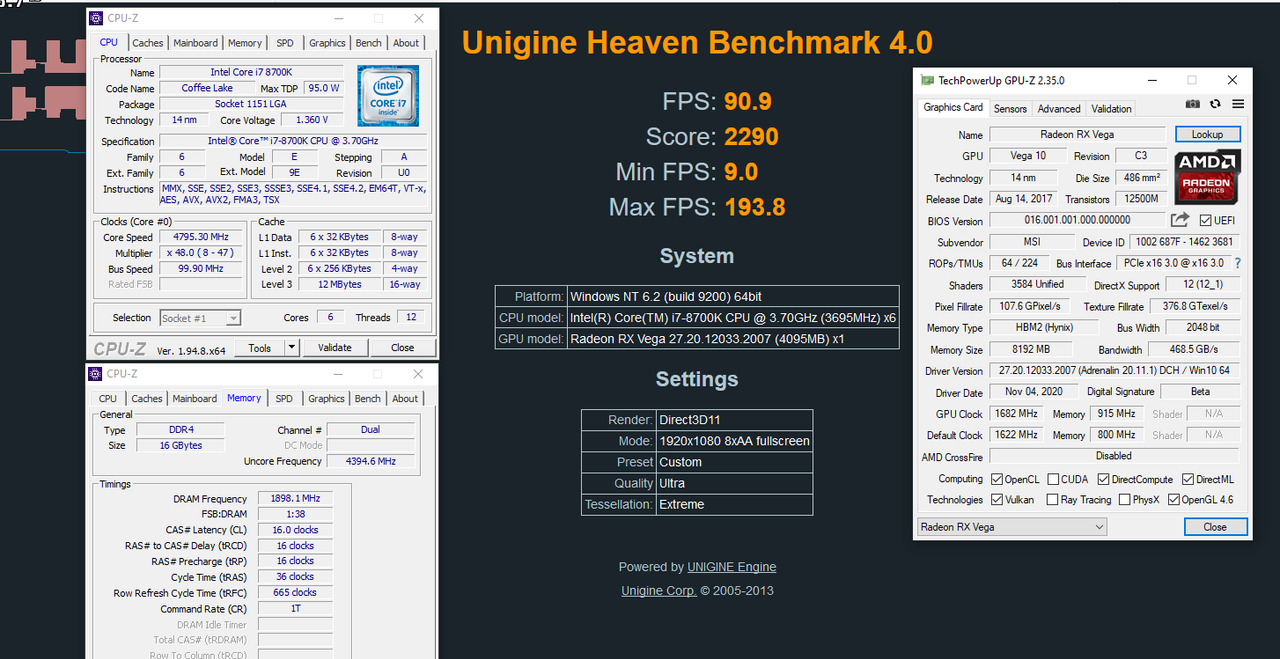Open the Mainboard tab in top CPU-Z window
The width and height of the screenshot is (1280, 659).
click(x=196, y=43)
